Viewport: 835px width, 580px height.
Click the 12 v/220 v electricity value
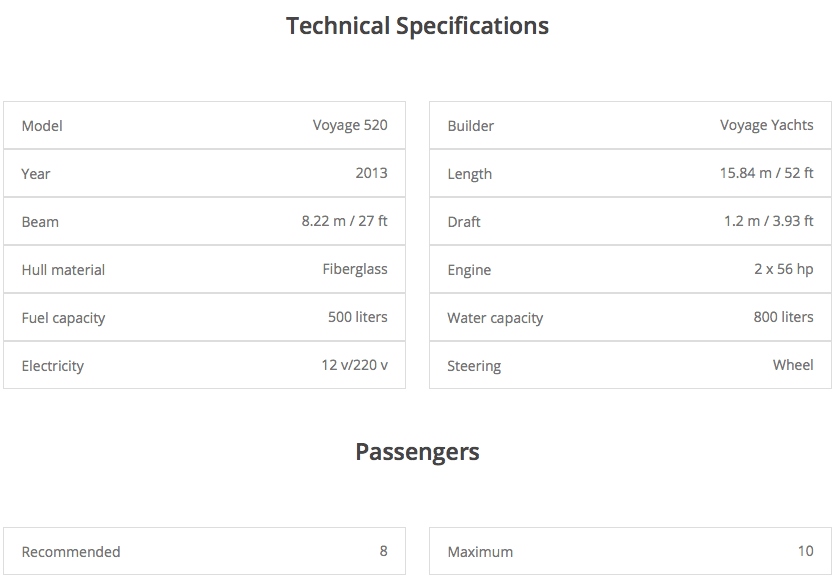pos(354,365)
